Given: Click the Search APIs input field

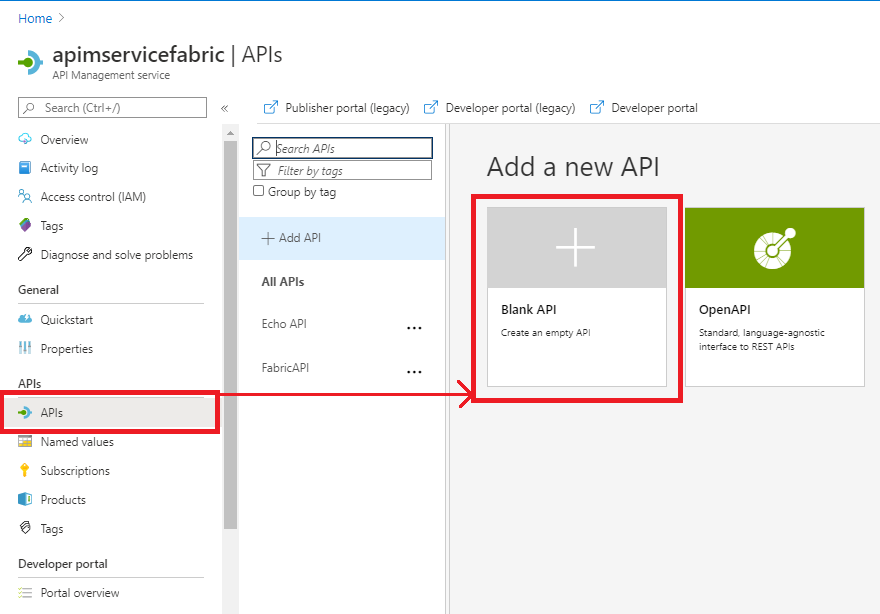Looking at the screenshot, I should (x=342, y=148).
